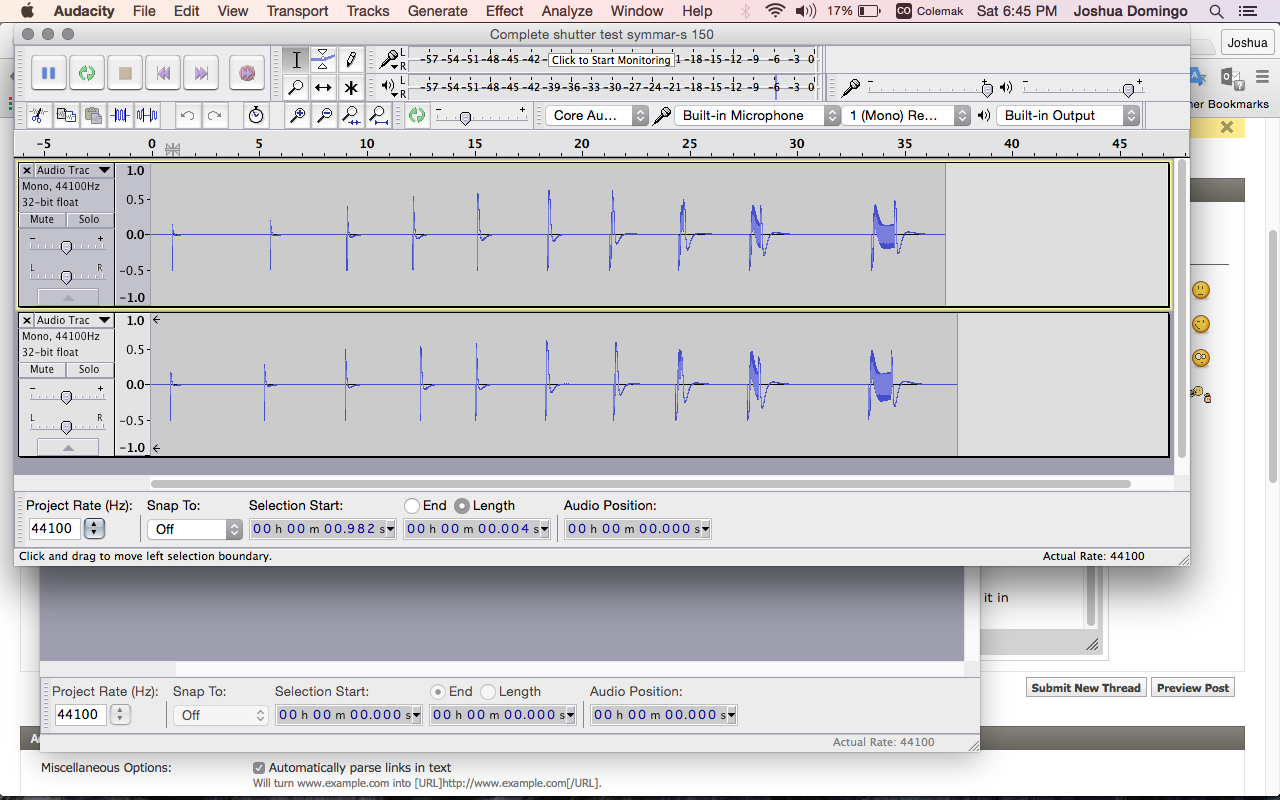Mute the first audio track
Viewport: 1280px width, 800px height.
(42, 219)
